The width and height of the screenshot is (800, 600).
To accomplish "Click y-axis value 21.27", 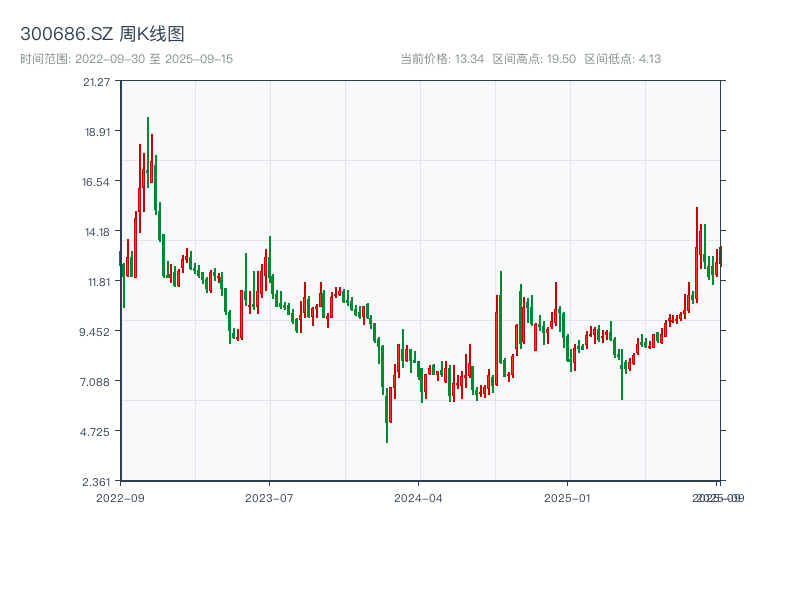I will coord(96,82).
